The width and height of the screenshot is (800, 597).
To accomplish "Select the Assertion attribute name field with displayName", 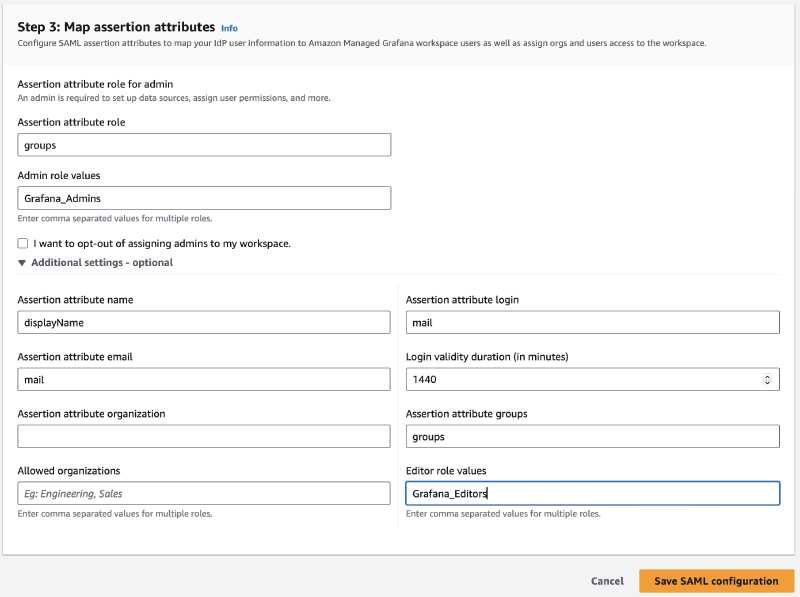I will coord(204,322).
